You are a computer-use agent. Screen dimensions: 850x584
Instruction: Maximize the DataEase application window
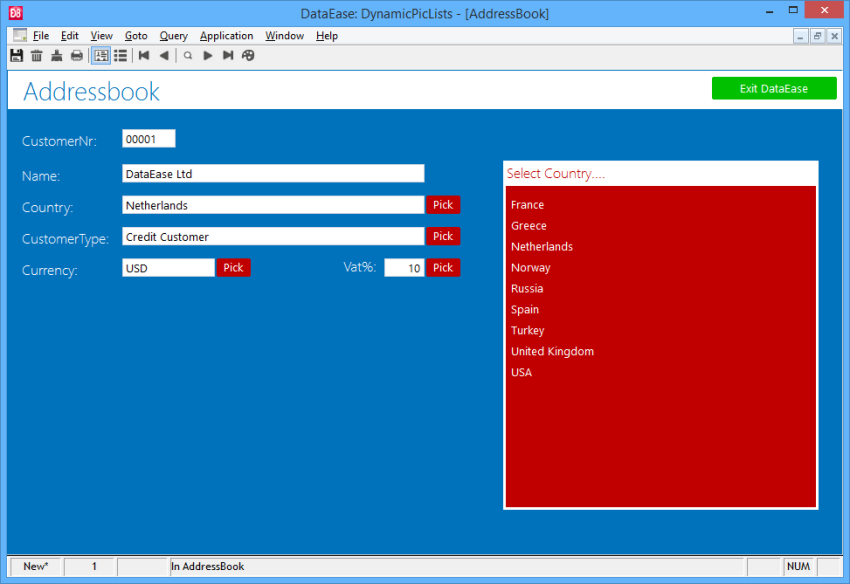(793, 10)
